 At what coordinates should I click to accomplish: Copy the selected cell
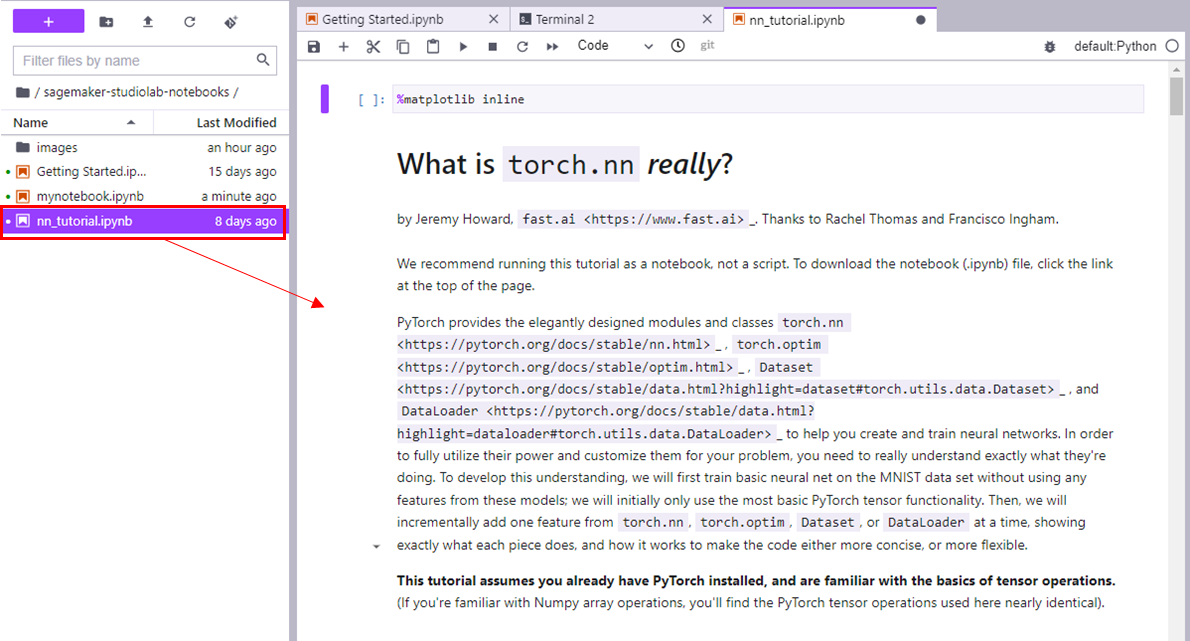click(x=403, y=46)
